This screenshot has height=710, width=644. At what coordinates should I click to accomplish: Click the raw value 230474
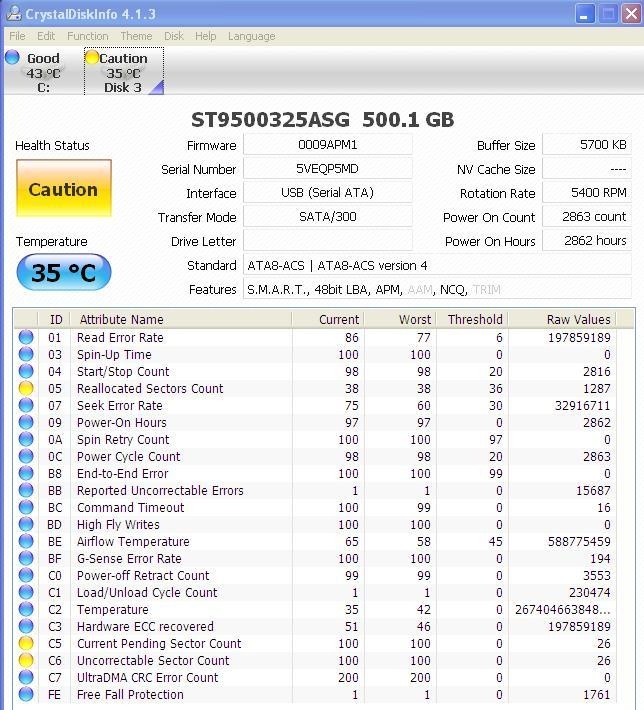[590, 592]
